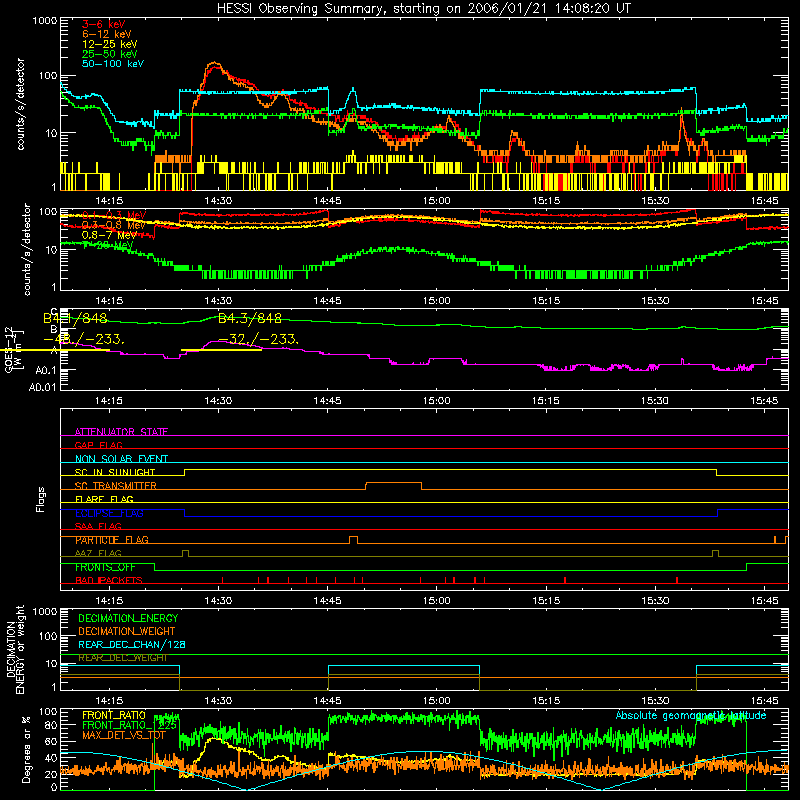Click the SC_TRANSMITTER flag label
The image size is (800, 800).
(116, 485)
